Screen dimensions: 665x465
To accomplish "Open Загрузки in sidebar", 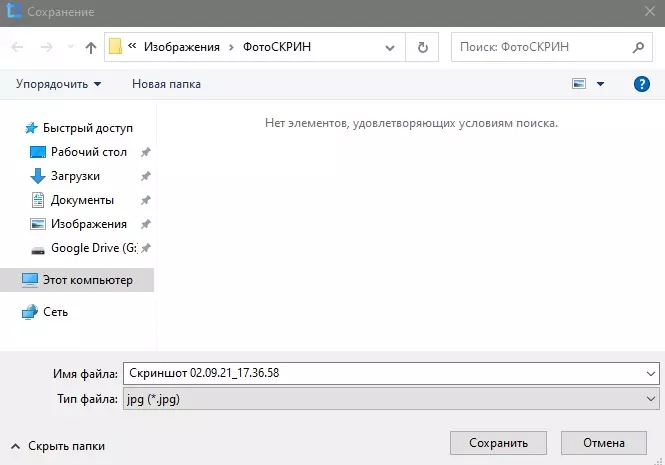I will point(65,176).
